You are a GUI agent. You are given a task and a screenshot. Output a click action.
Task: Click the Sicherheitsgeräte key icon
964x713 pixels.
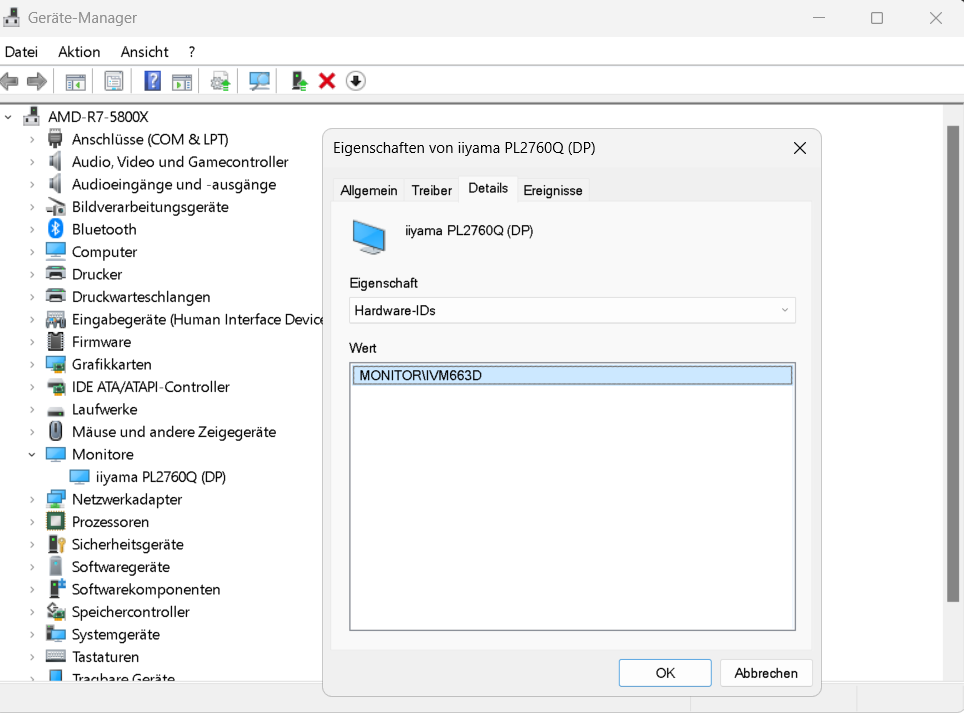point(56,545)
